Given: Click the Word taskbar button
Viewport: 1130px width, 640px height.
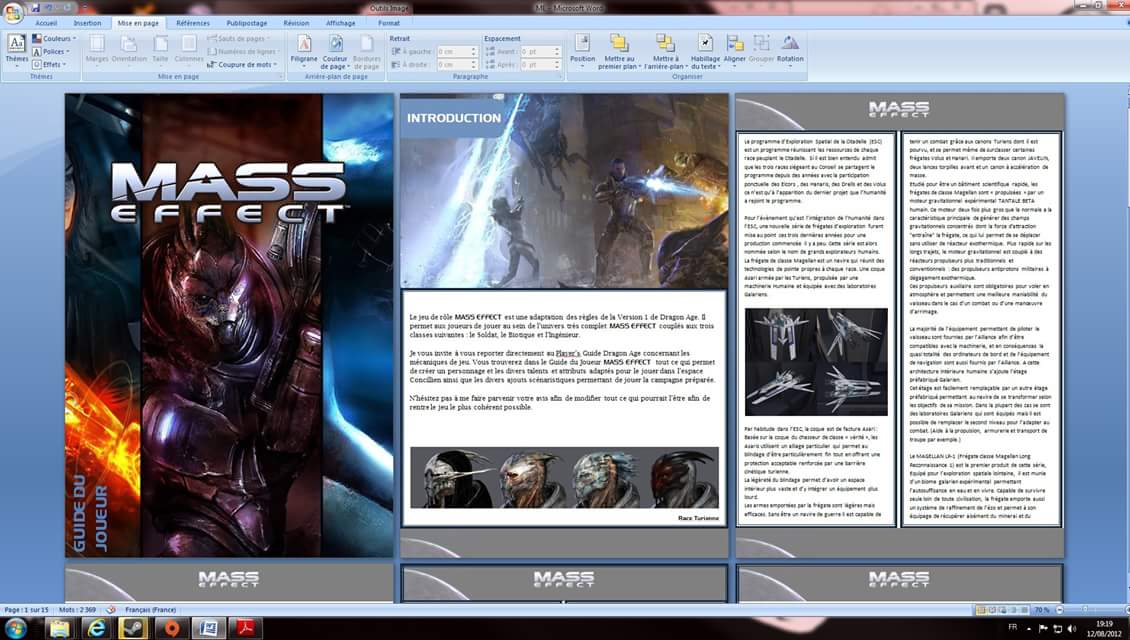Looking at the screenshot, I should (x=209, y=628).
